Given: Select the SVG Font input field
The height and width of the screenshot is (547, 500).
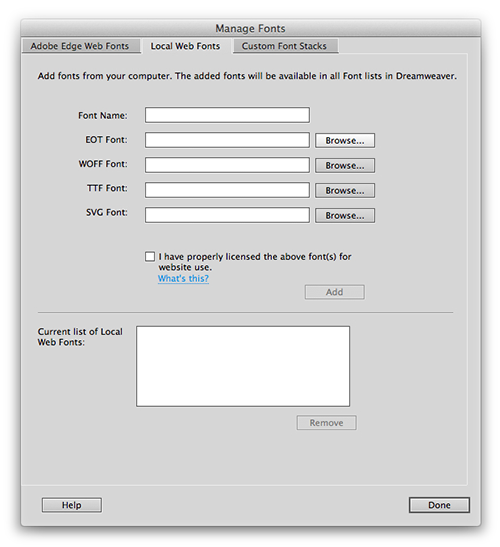Looking at the screenshot, I should 227,215.
